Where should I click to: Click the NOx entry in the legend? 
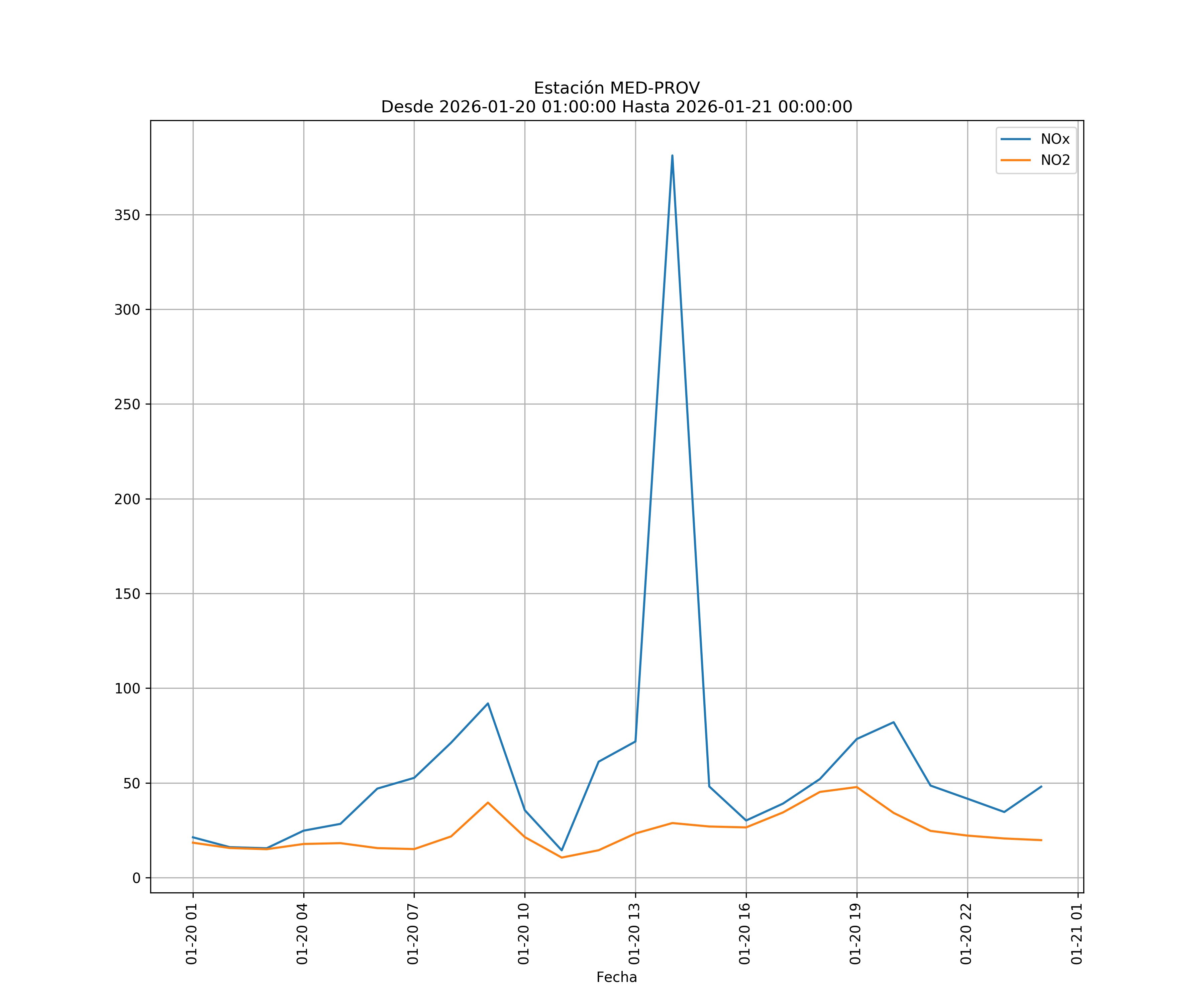[1055, 139]
